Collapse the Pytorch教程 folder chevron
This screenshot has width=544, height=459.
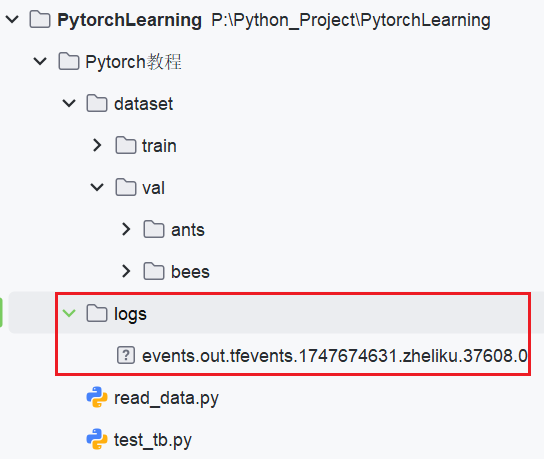40,62
